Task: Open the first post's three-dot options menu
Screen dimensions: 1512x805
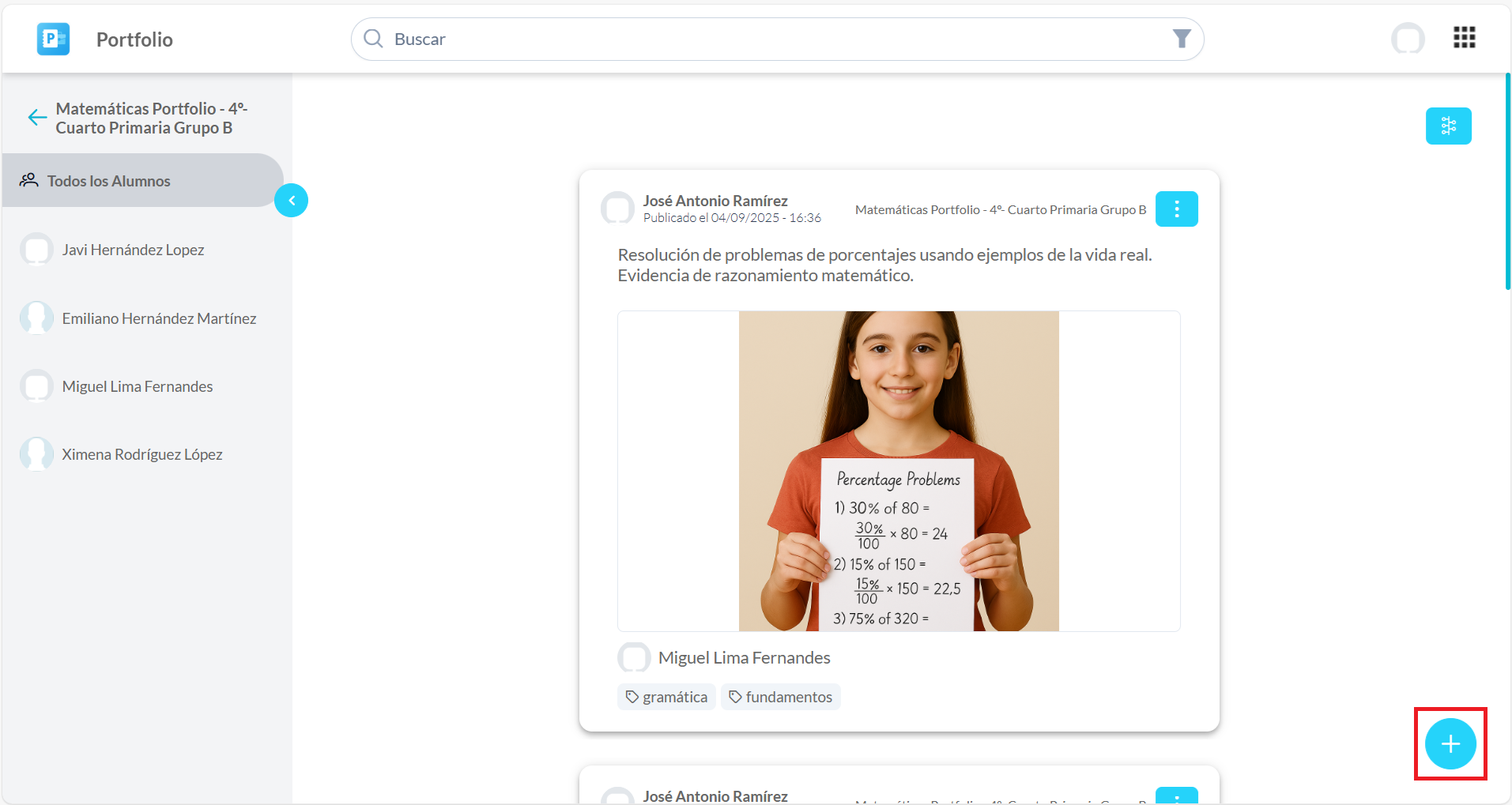Action: tap(1176, 209)
